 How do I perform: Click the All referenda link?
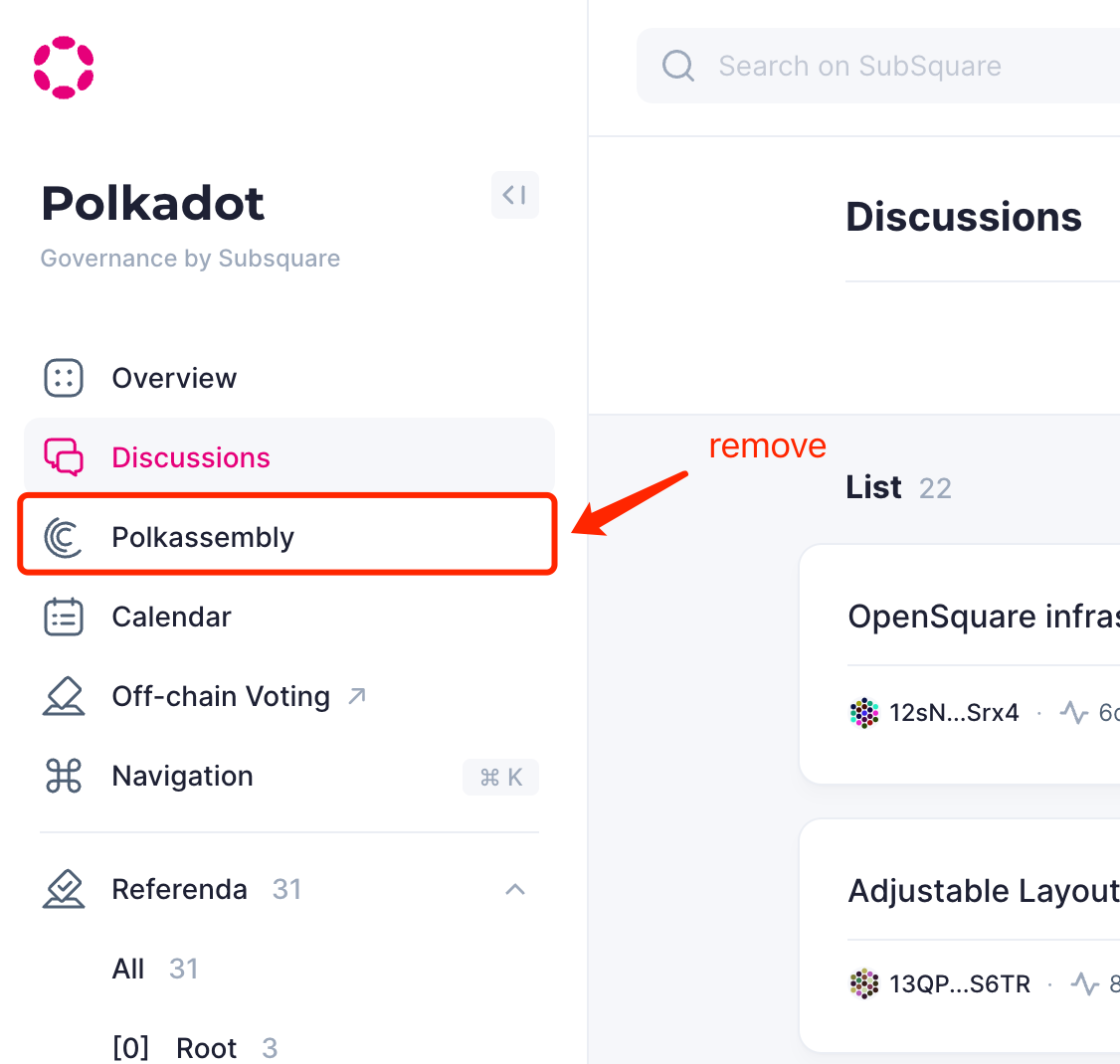128,968
